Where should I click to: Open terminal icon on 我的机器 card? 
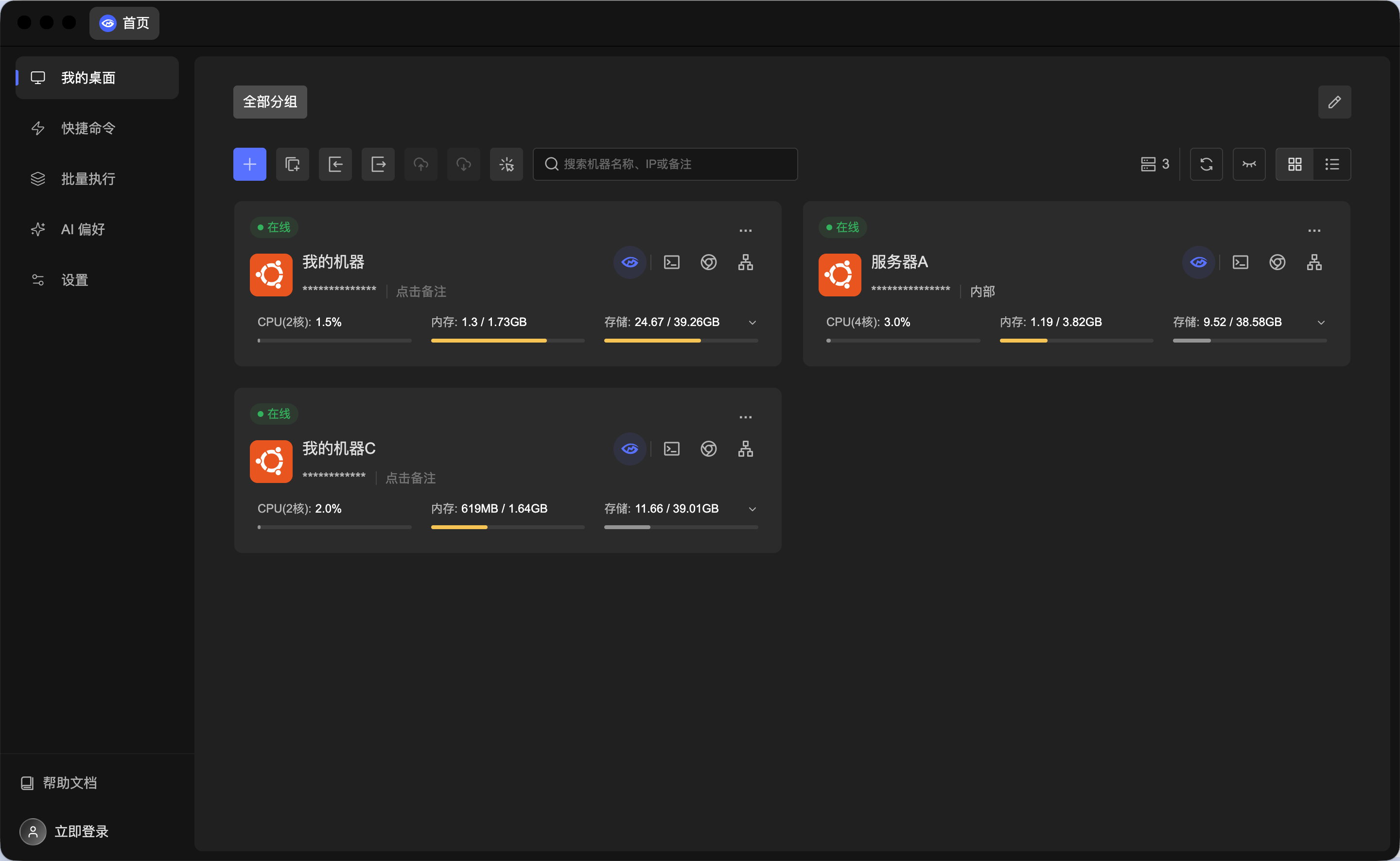click(x=671, y=262)
